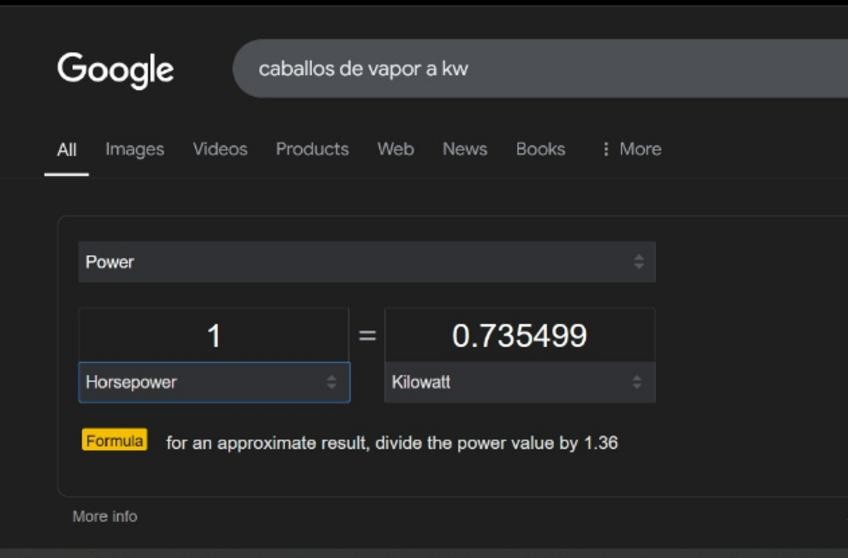Switch to the Images tab
The width and height of the screenshot is (848, 558).
[x=134, y=150]
